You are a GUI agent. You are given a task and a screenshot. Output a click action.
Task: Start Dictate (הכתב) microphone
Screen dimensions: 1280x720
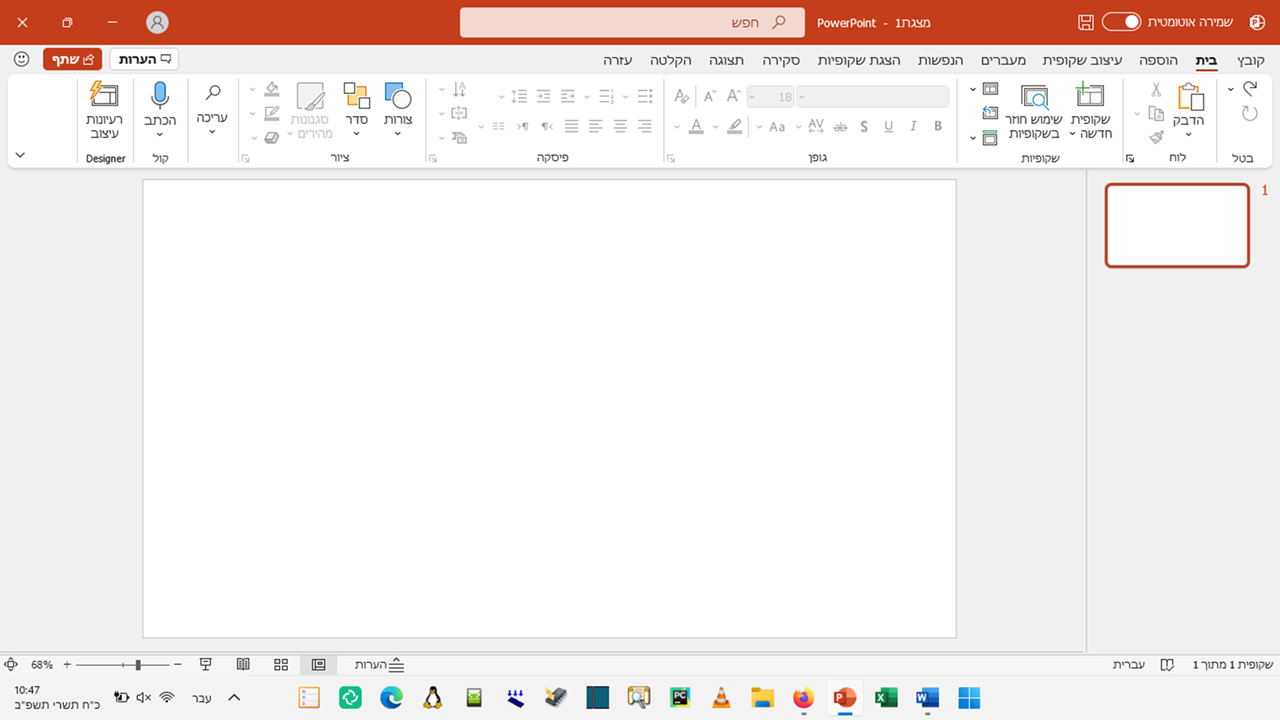click(x=160, y=110)
